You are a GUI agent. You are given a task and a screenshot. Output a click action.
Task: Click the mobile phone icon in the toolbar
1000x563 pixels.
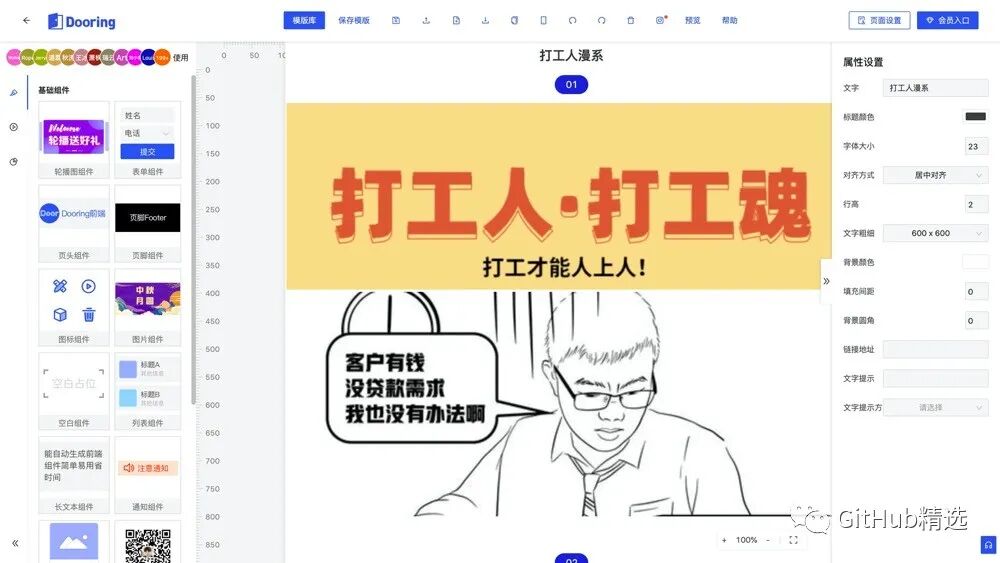543,20
